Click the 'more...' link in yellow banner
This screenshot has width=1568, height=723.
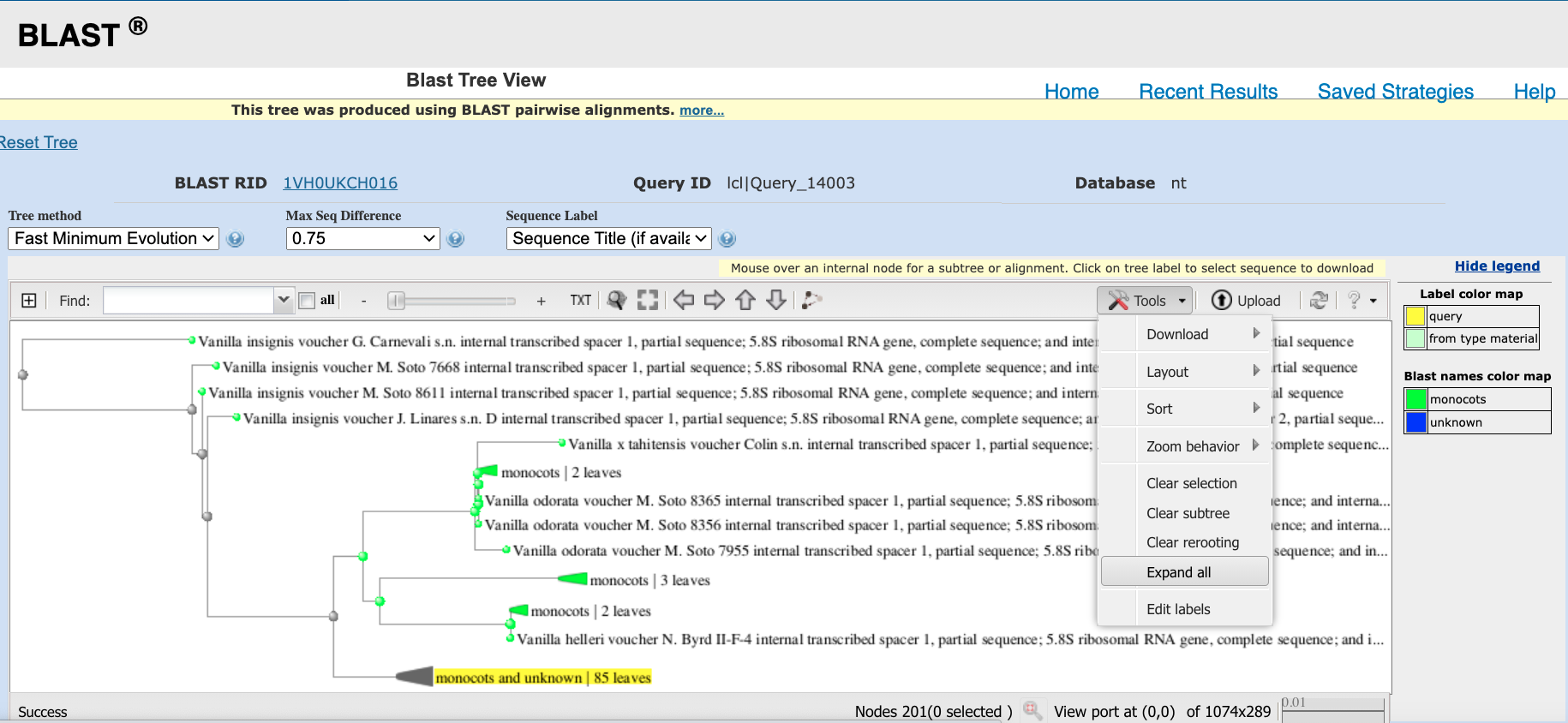point(702,110)
